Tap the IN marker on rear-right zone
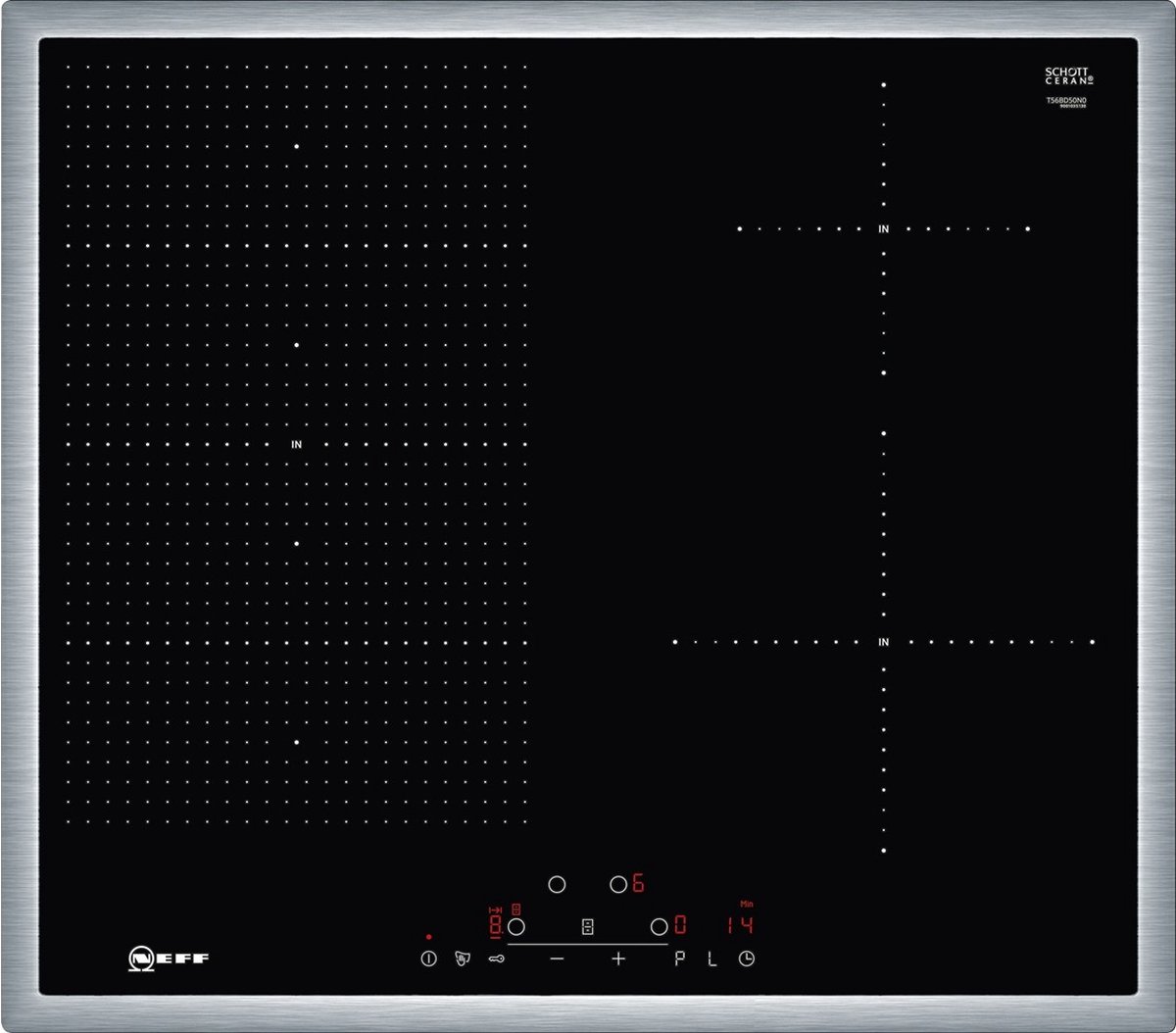This screenshot has width=1176, height=1033. coord(883,229)
